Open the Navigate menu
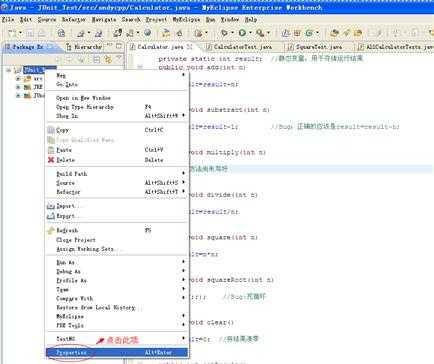 [104, 20]
